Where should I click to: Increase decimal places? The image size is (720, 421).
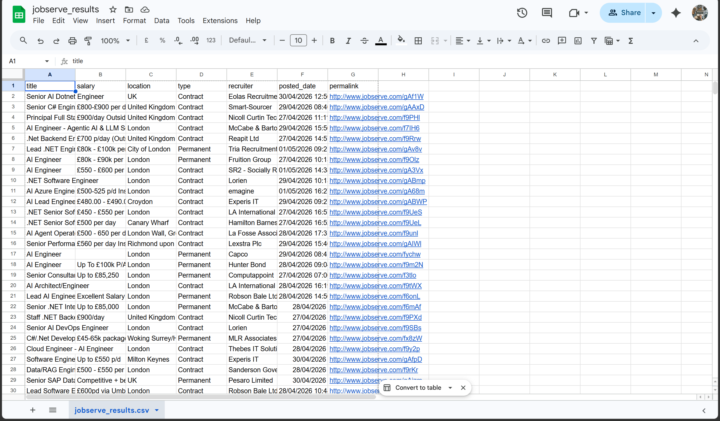(195, 41)
